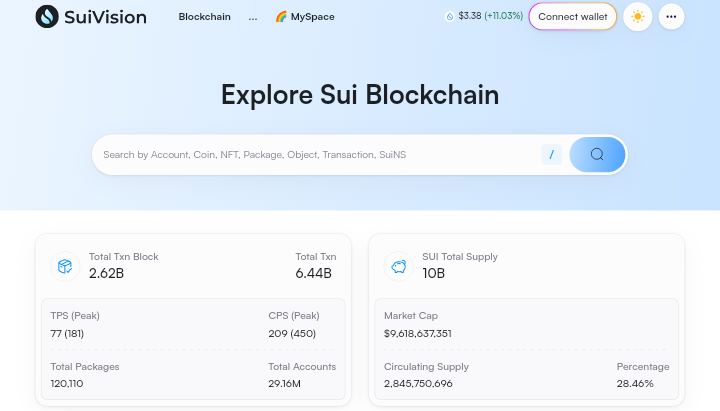Click the SuiVision droplet logo icon
The image size is (720, 411).
coord(46,17)
